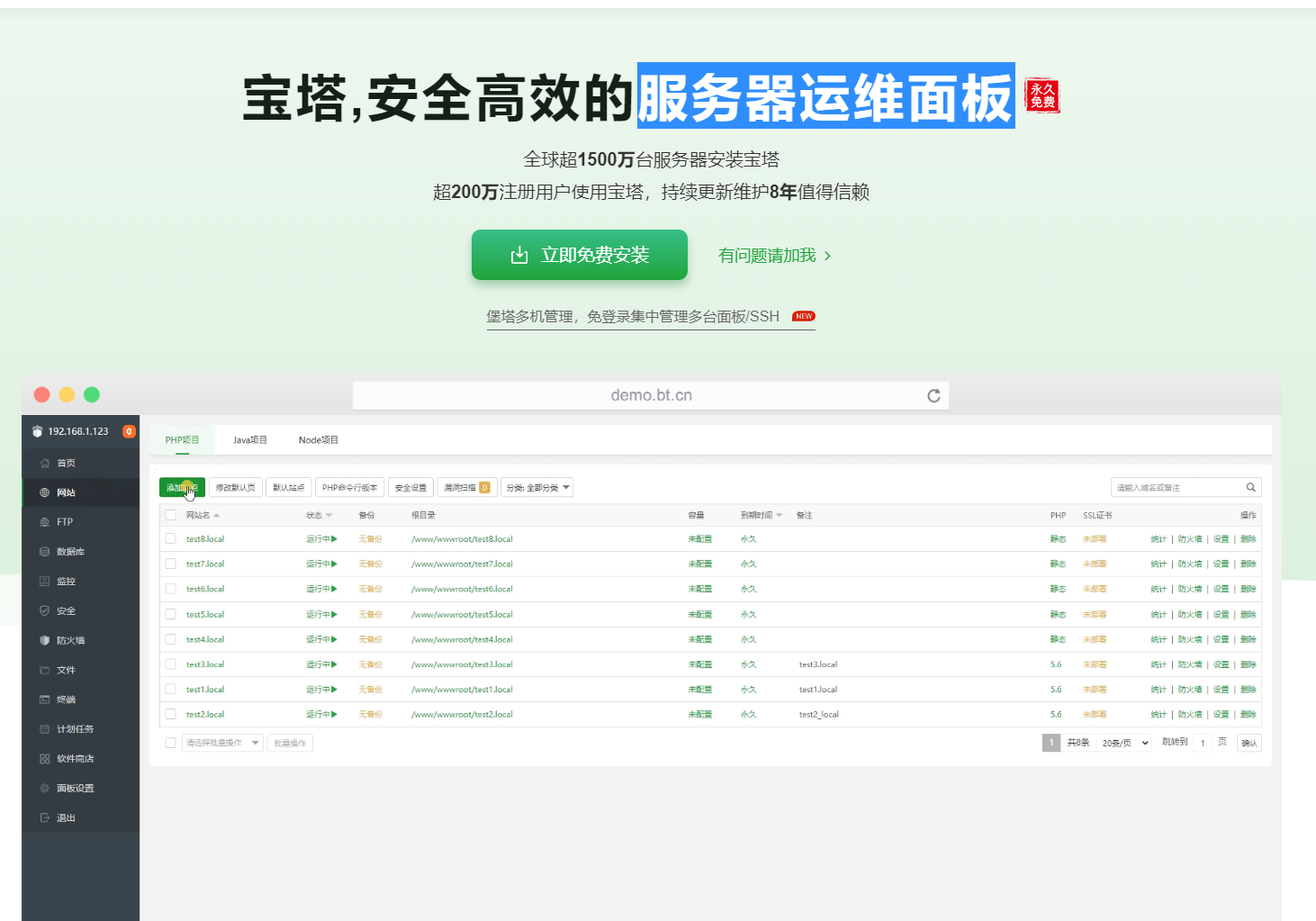Click the 确认 page jump button
The width and height of the screenshot is (1316, 921).
click(1249, 743)
